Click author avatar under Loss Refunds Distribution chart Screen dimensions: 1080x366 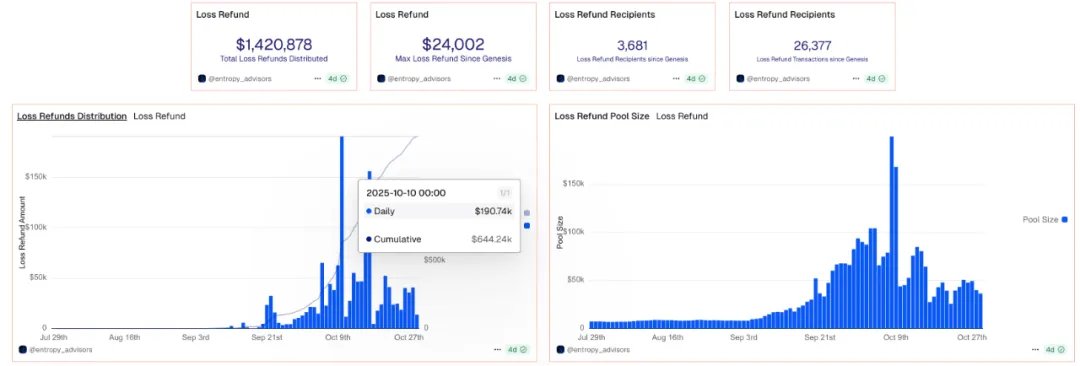tap(23, 349)
